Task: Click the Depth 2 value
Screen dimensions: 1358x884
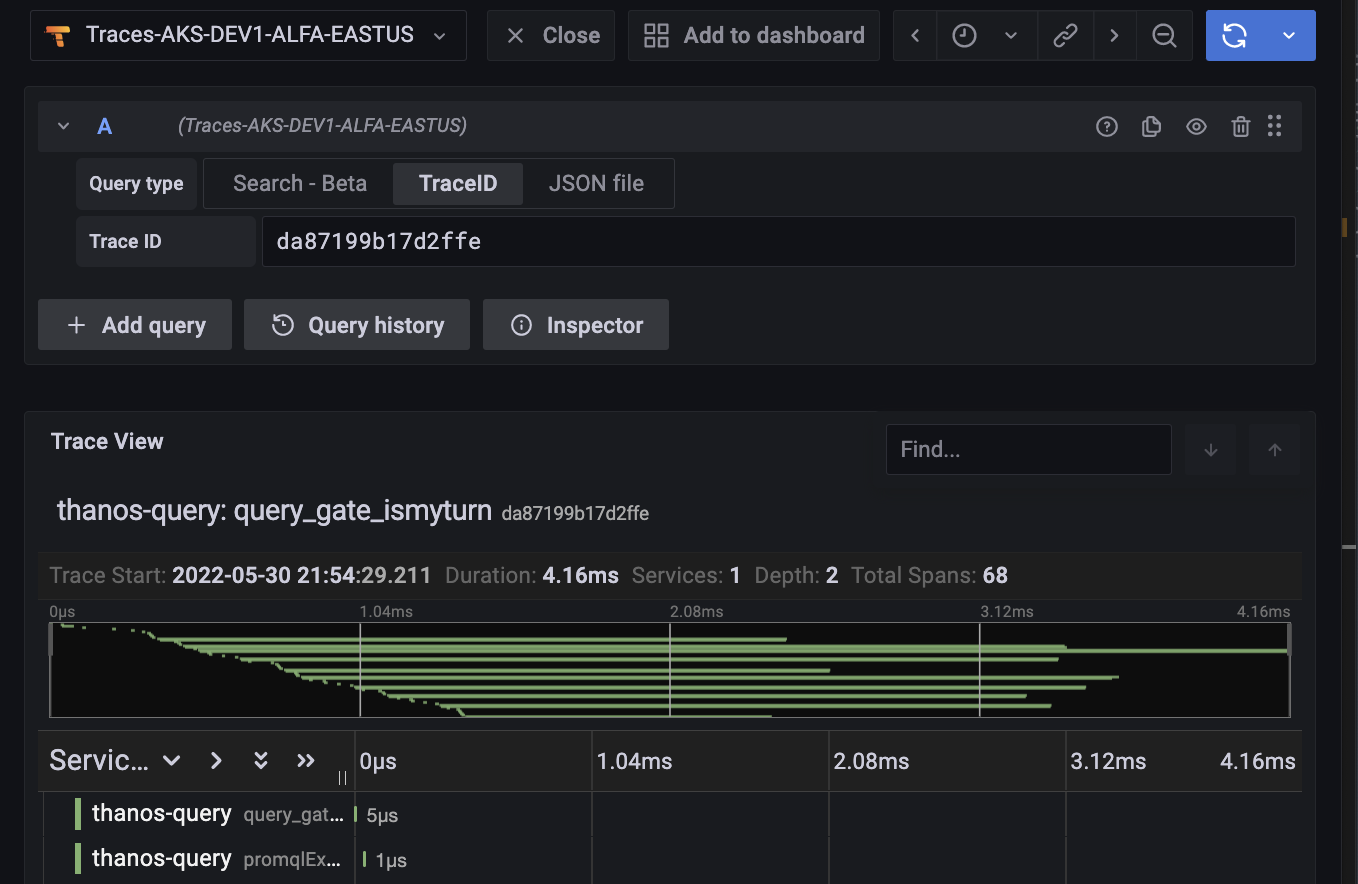Action: [x=832, y=575]
